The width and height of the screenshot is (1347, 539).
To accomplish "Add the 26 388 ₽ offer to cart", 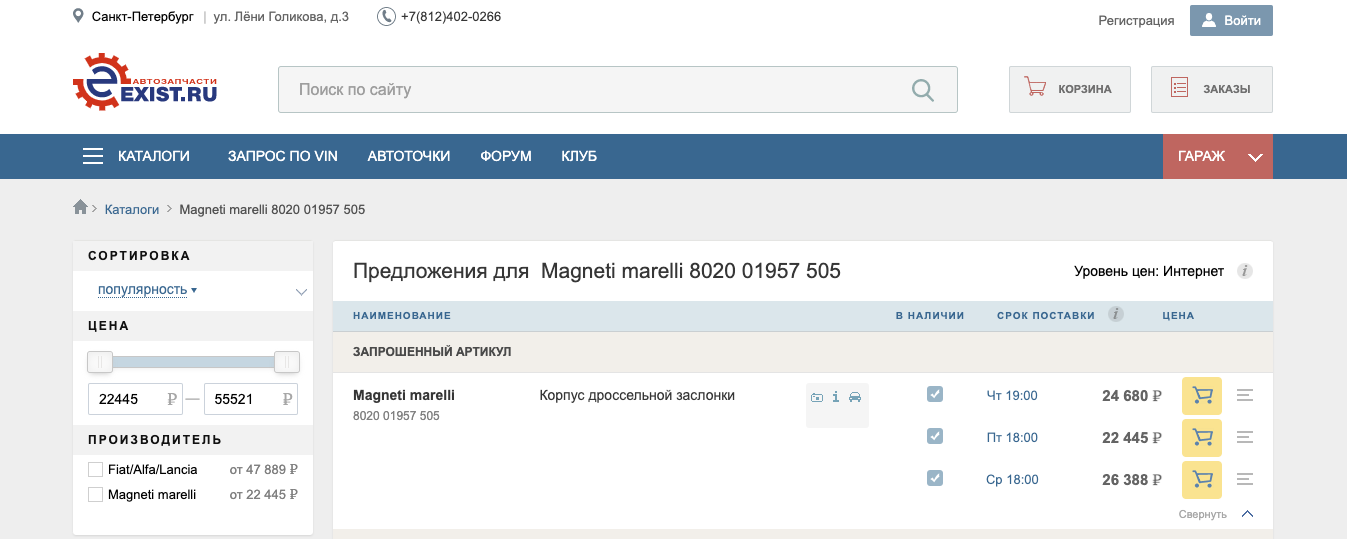I will 1203,480.
